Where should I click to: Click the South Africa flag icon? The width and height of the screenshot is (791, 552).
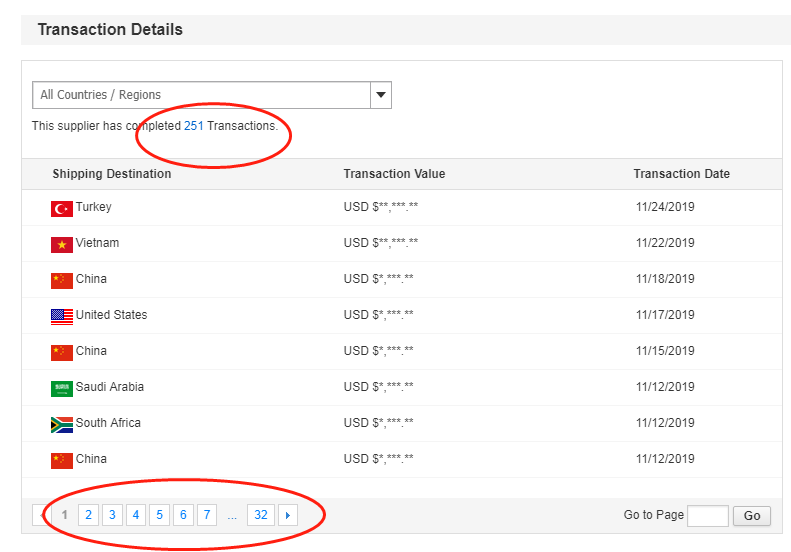[62, 424]
